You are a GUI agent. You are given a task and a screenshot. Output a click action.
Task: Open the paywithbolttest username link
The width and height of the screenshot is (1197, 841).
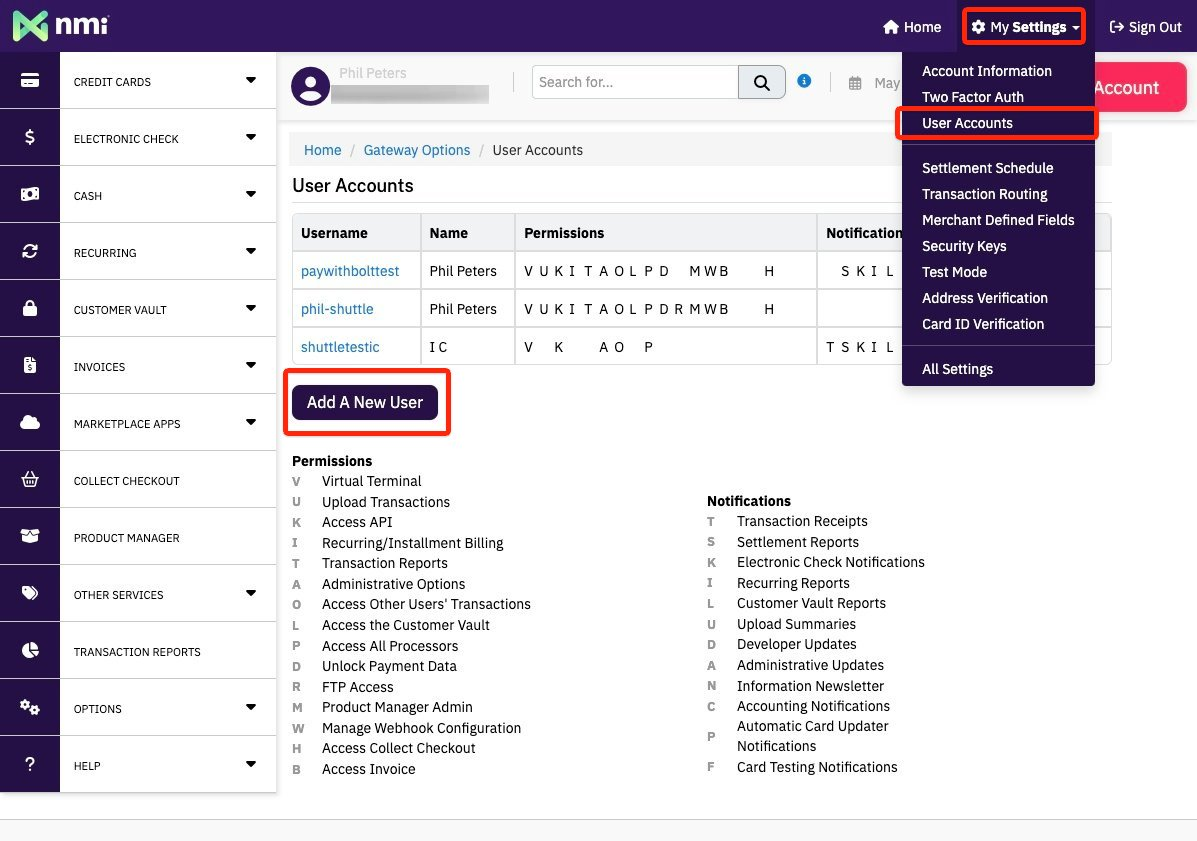click(x=350, y=271)
